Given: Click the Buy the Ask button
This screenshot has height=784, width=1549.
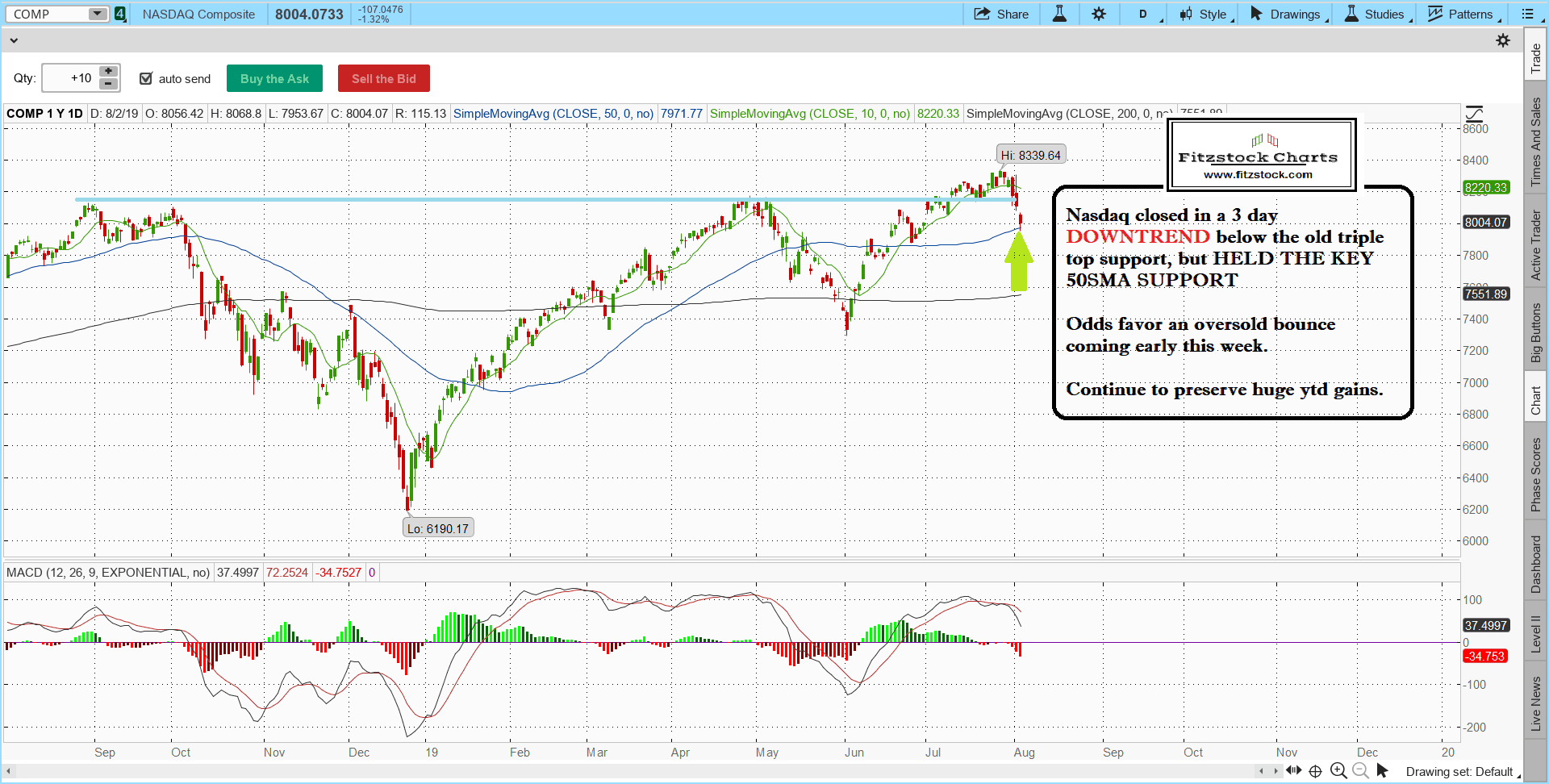Looking at the screenshot, I should (274, 78).
